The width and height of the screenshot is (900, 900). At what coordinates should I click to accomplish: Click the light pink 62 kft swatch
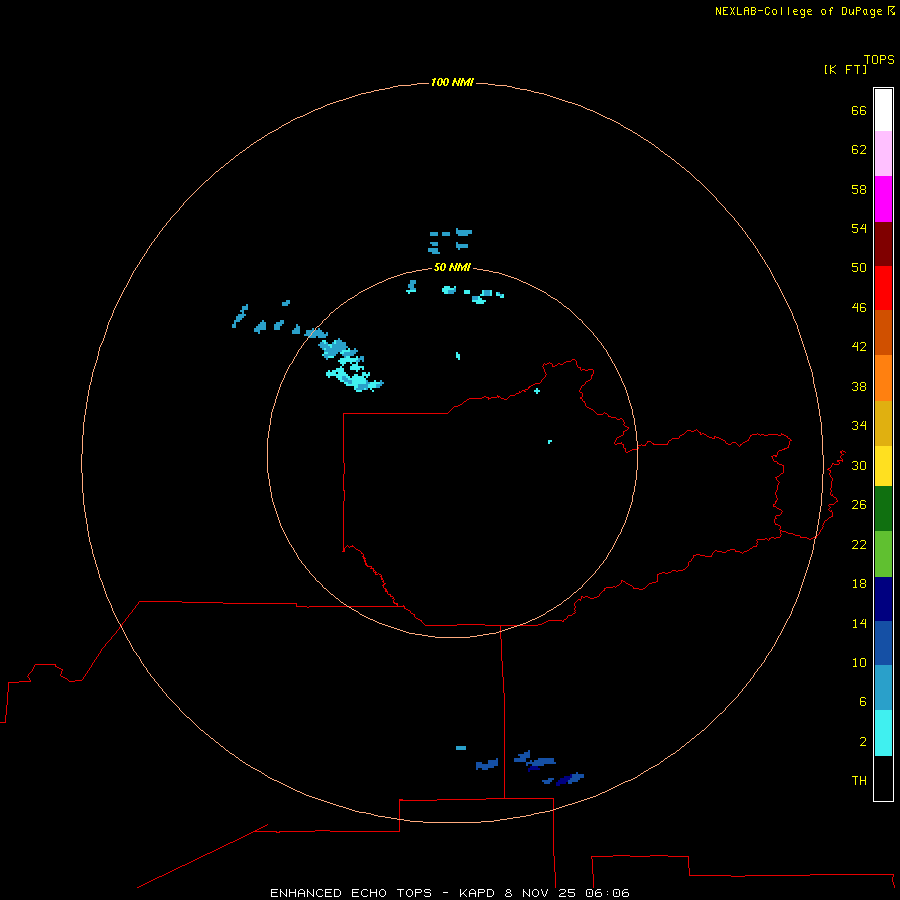coord(883,154)
